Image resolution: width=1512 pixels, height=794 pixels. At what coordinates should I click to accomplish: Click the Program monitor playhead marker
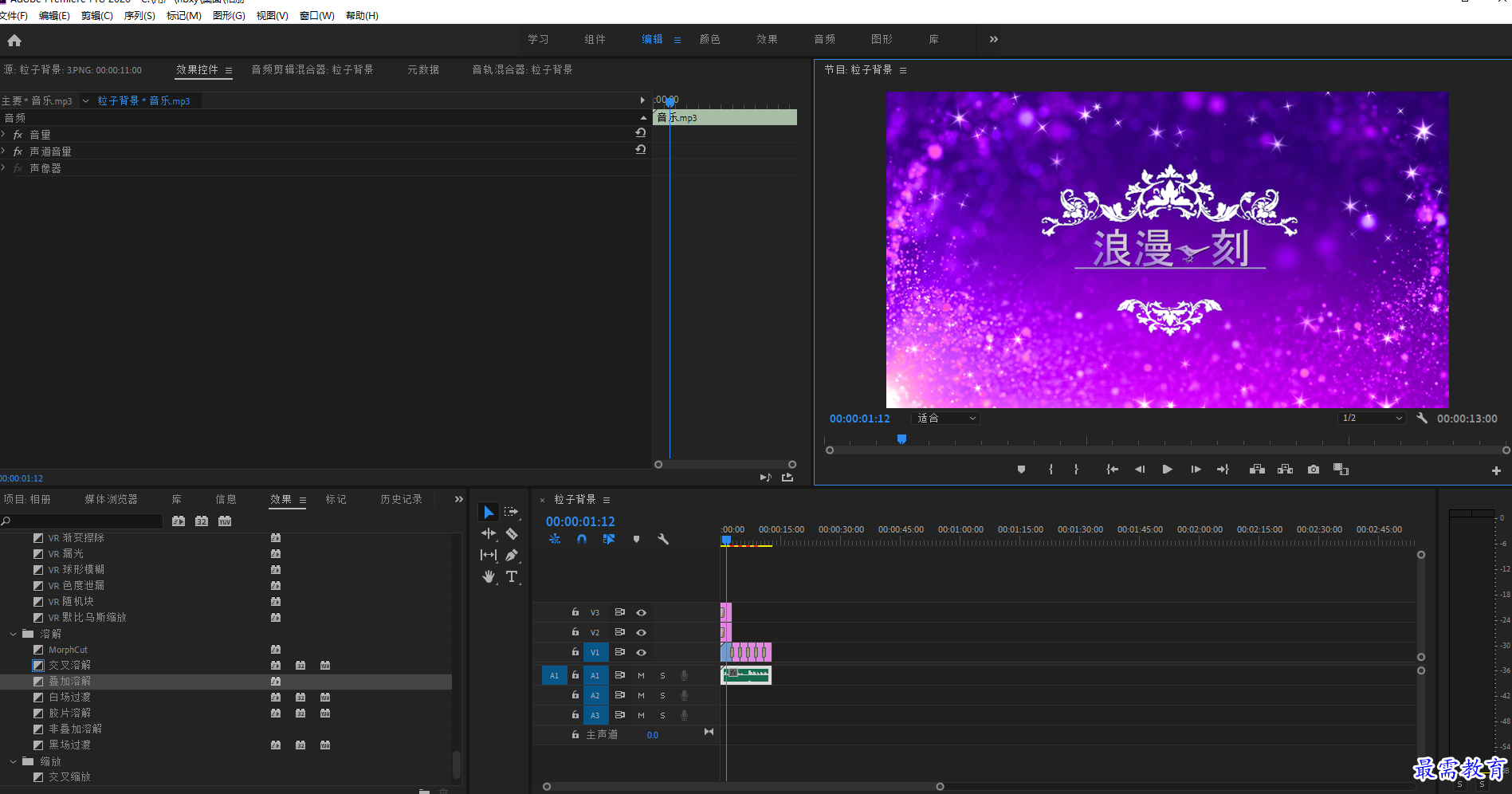901,439
